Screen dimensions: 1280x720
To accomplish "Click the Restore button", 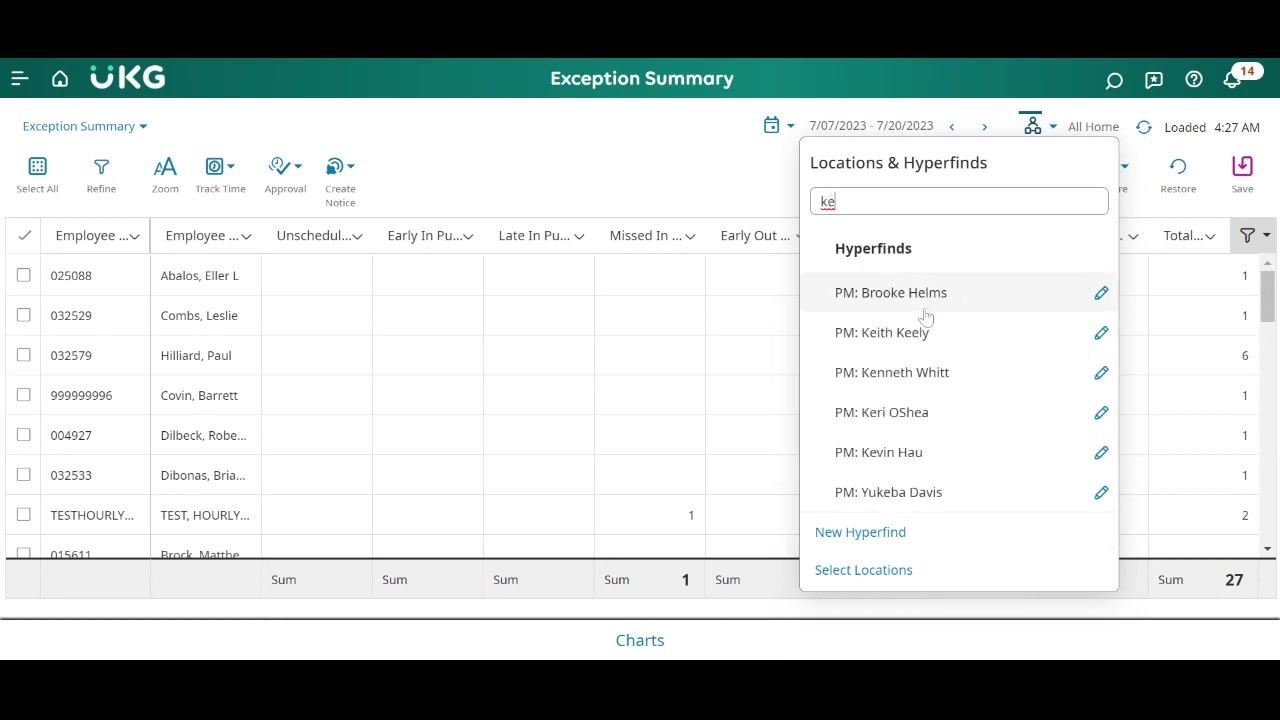I will click(x=1178, y=175).
